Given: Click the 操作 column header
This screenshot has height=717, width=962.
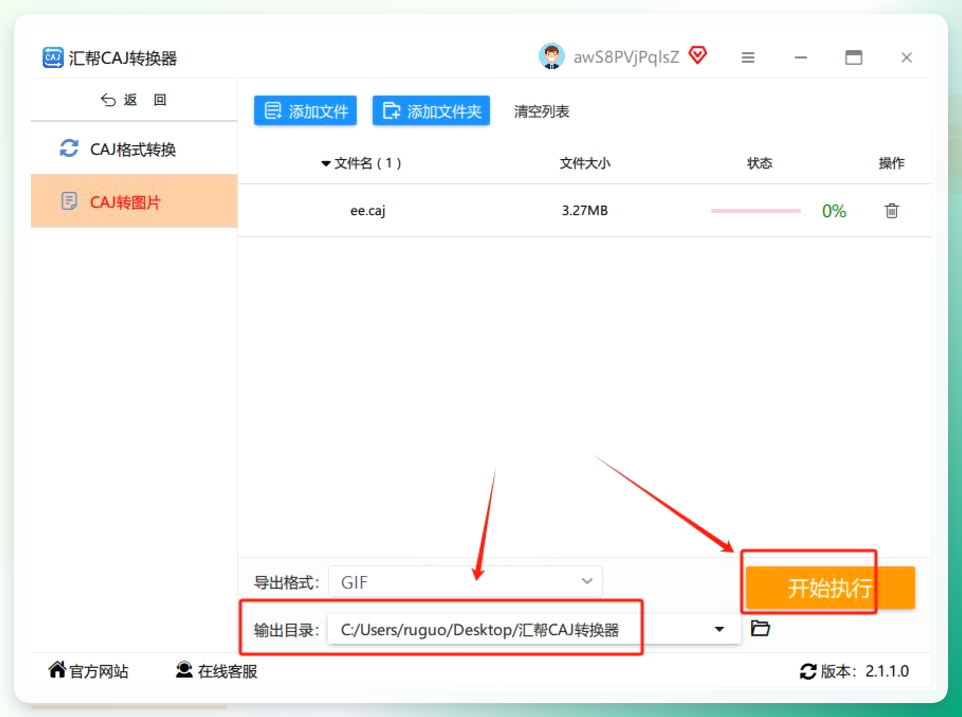Looking at the screenshot, I should coord(891,163).
